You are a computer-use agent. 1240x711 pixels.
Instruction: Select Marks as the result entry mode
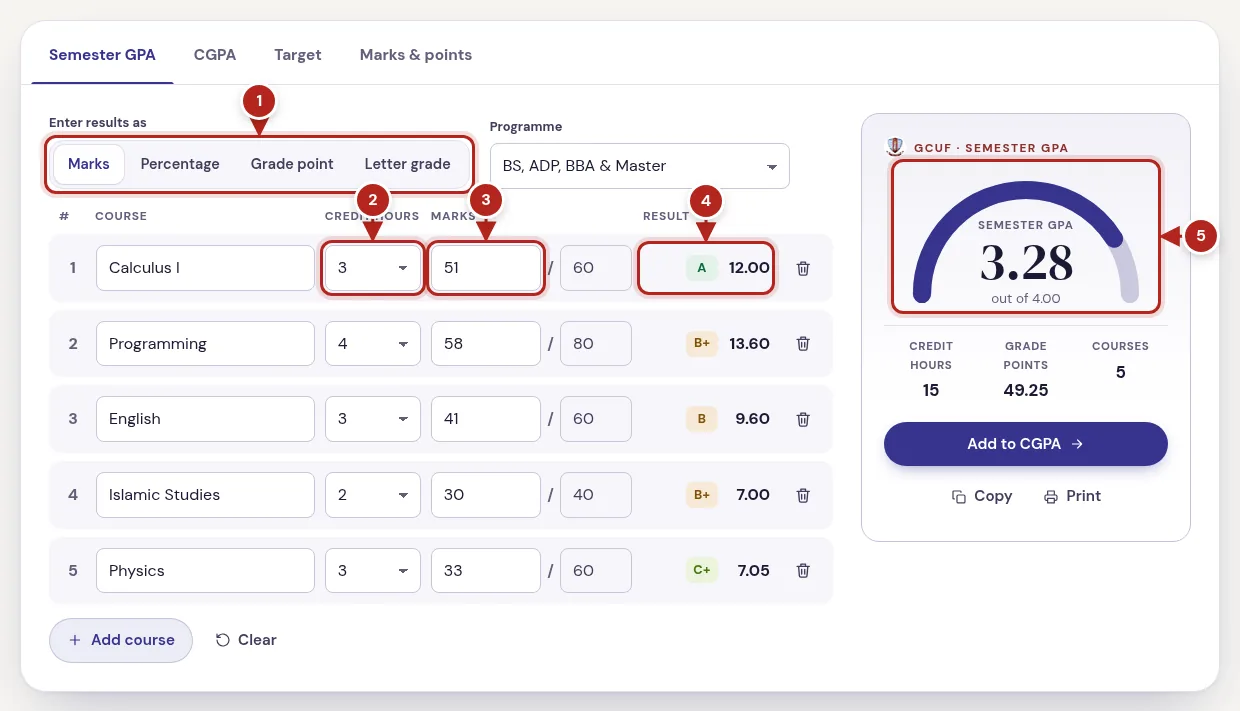point(89,164)
